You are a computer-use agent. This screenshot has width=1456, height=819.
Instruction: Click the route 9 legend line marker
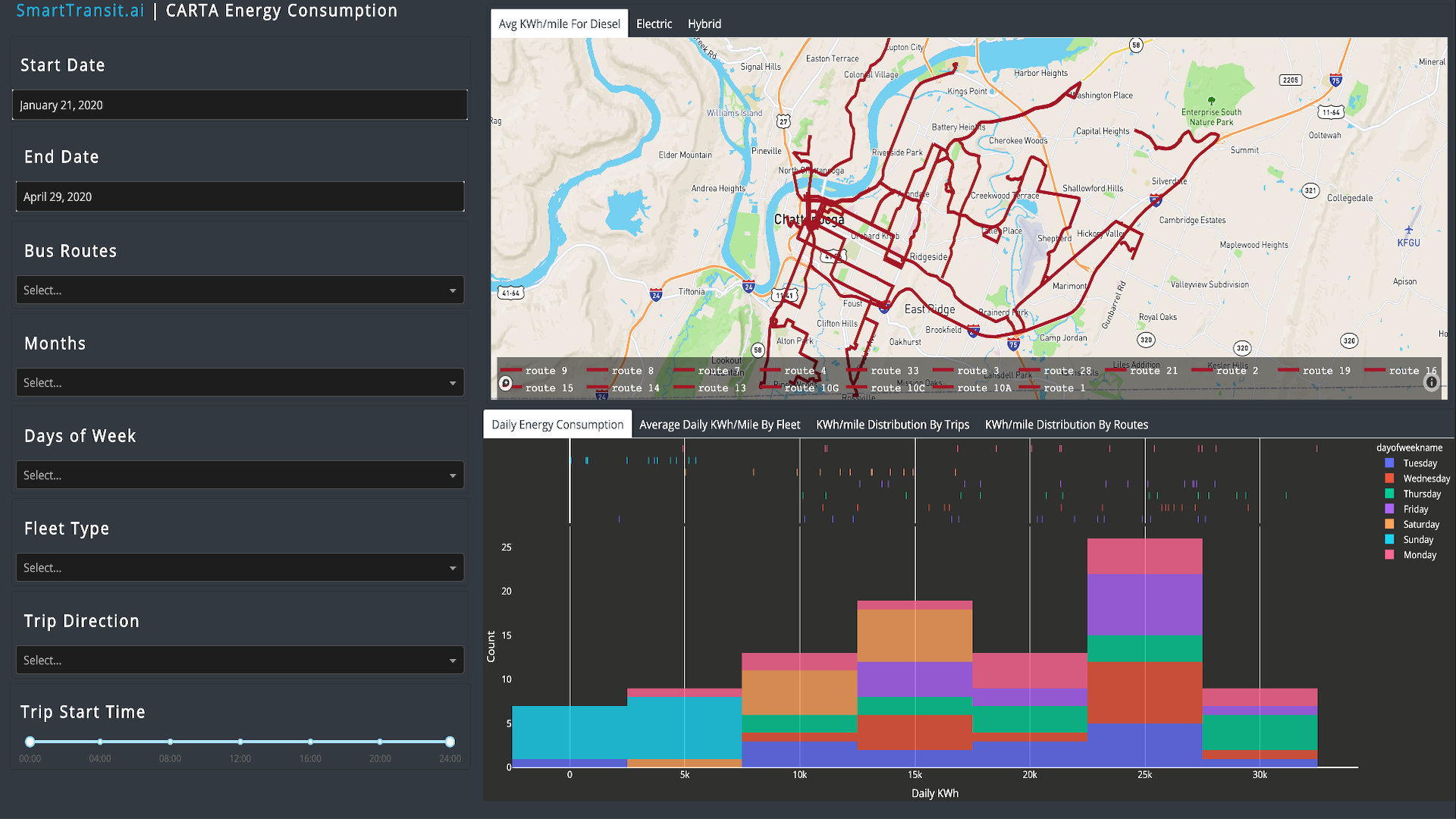tap(511, 370)
